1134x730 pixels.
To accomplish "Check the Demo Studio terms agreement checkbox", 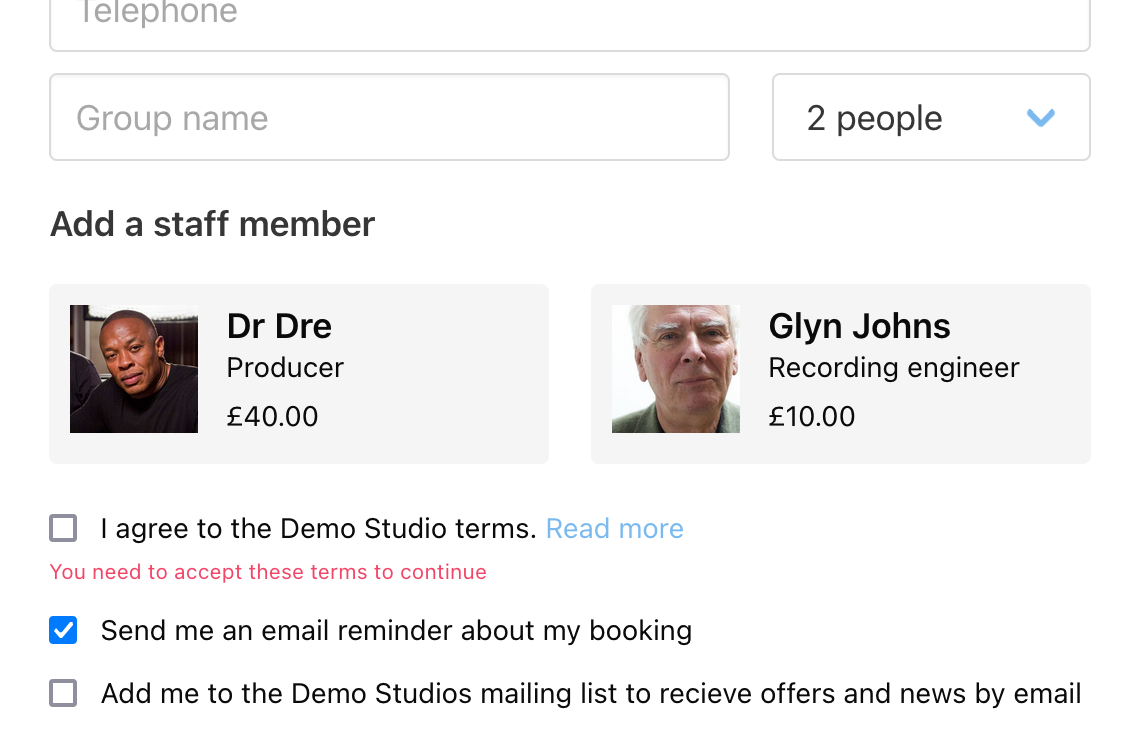I will click(x=63, y=527).
